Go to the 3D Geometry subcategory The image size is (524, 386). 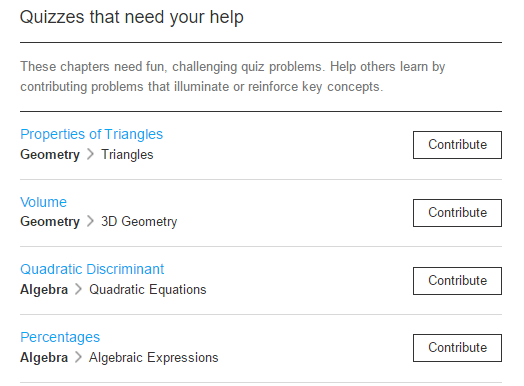139,222
